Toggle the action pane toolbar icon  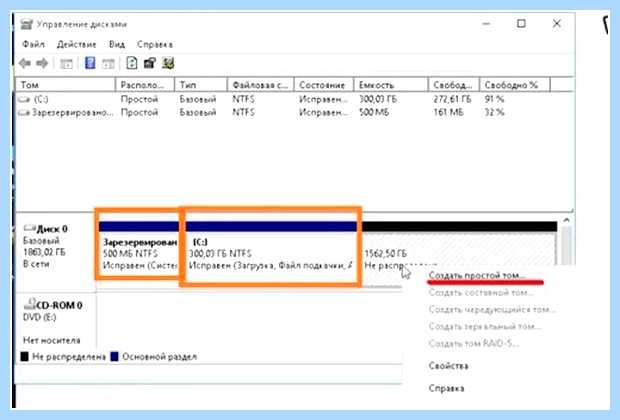point(108,63)
